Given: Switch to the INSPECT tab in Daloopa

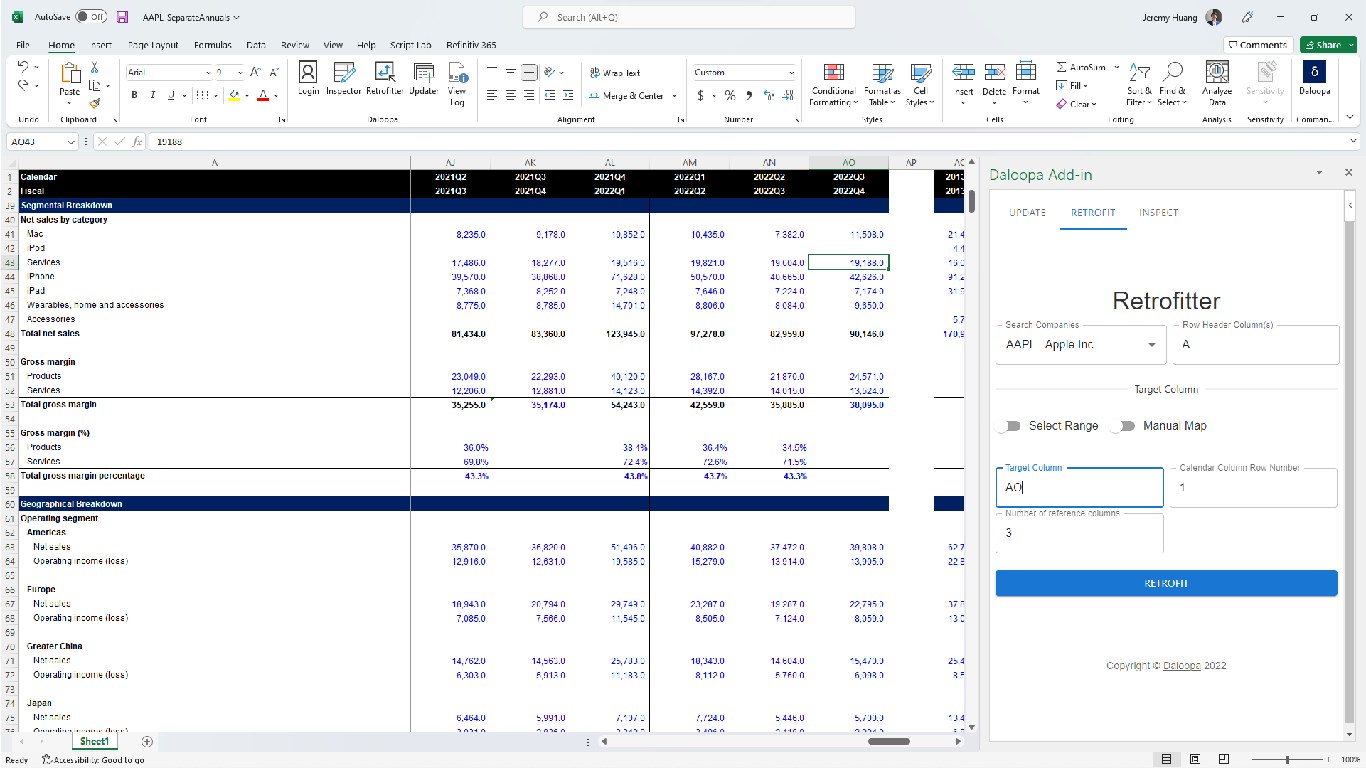Looking at the screenshot, I should [1158, 212].
